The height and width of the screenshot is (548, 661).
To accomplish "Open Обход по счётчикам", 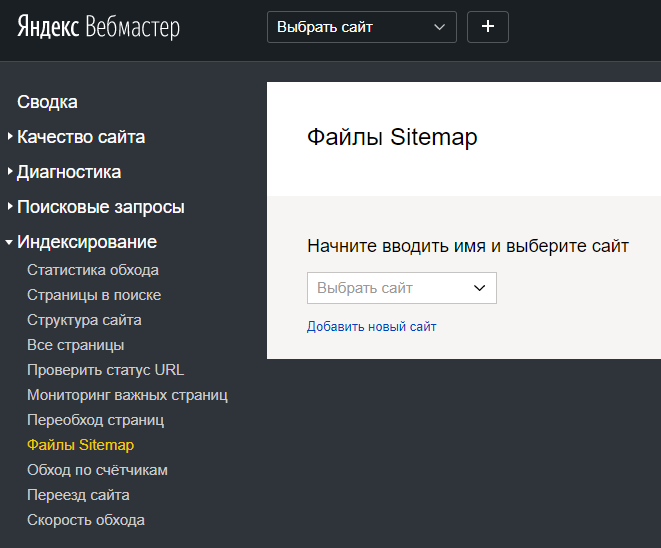I will [97, 470].
